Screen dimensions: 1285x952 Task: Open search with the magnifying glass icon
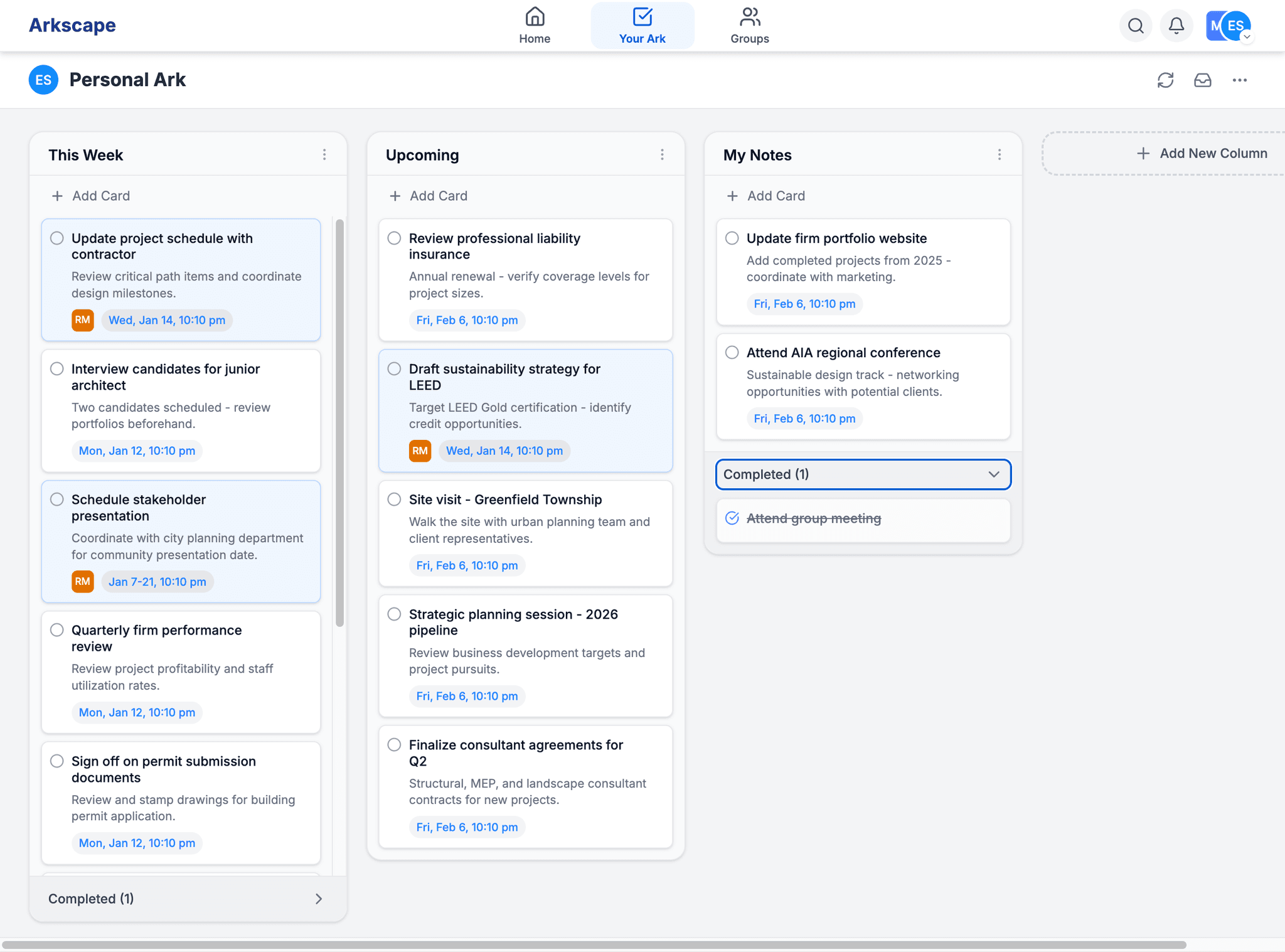click(1136, 26)
